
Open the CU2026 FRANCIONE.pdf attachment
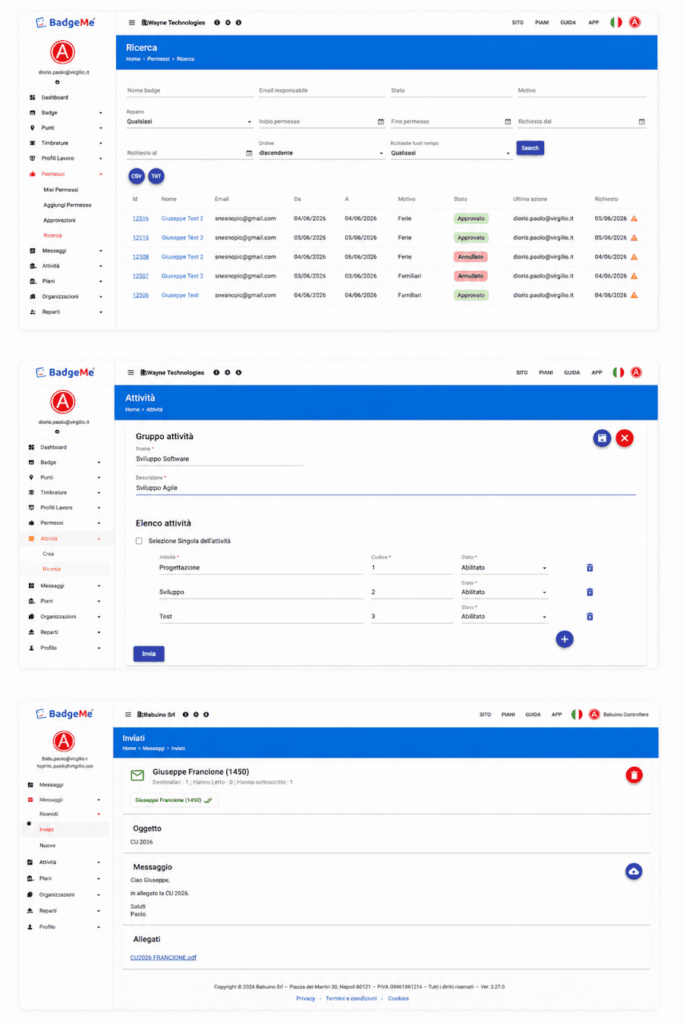click(x=163, y=957)
